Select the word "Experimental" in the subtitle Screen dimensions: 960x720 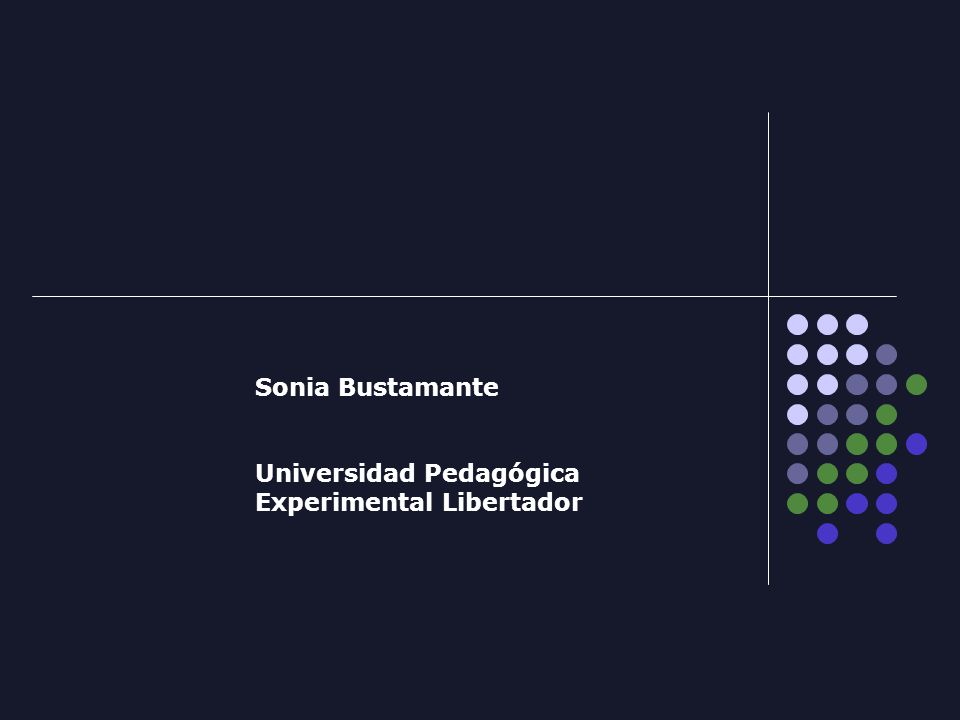coord(344,503)
